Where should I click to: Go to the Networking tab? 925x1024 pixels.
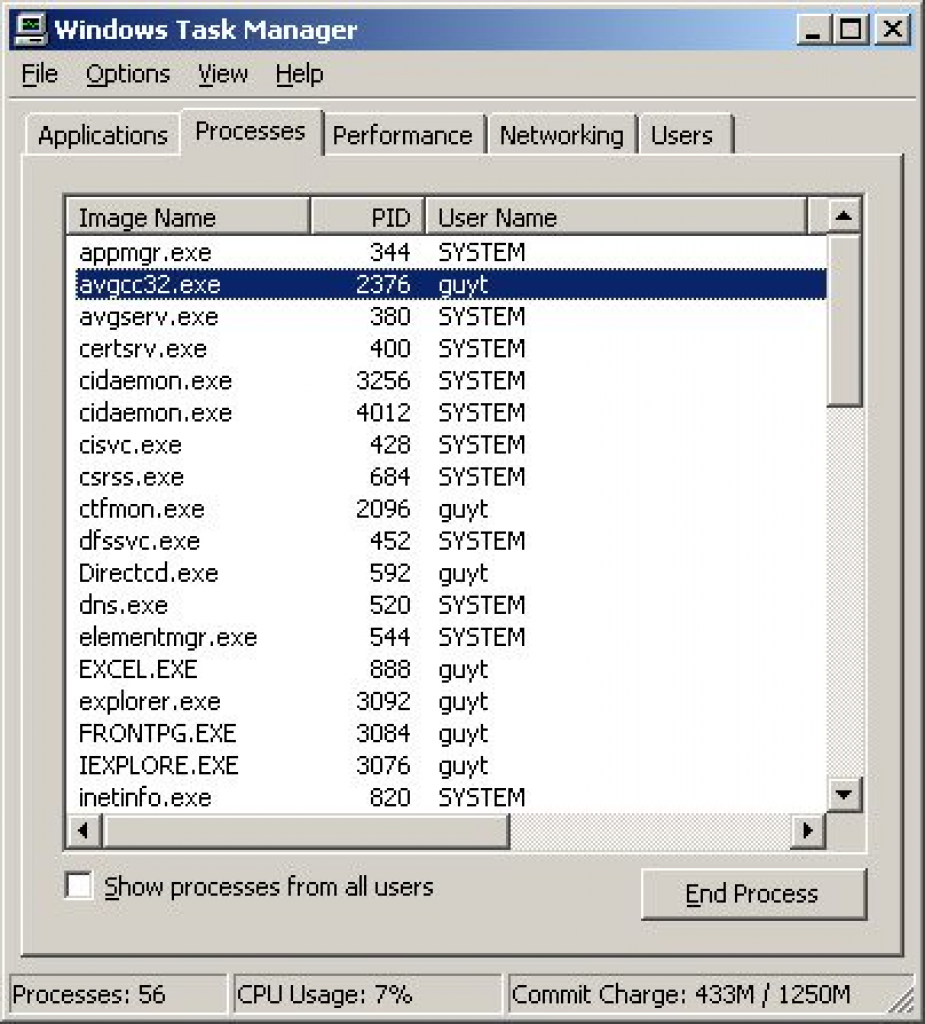click(x=562, y=135)
